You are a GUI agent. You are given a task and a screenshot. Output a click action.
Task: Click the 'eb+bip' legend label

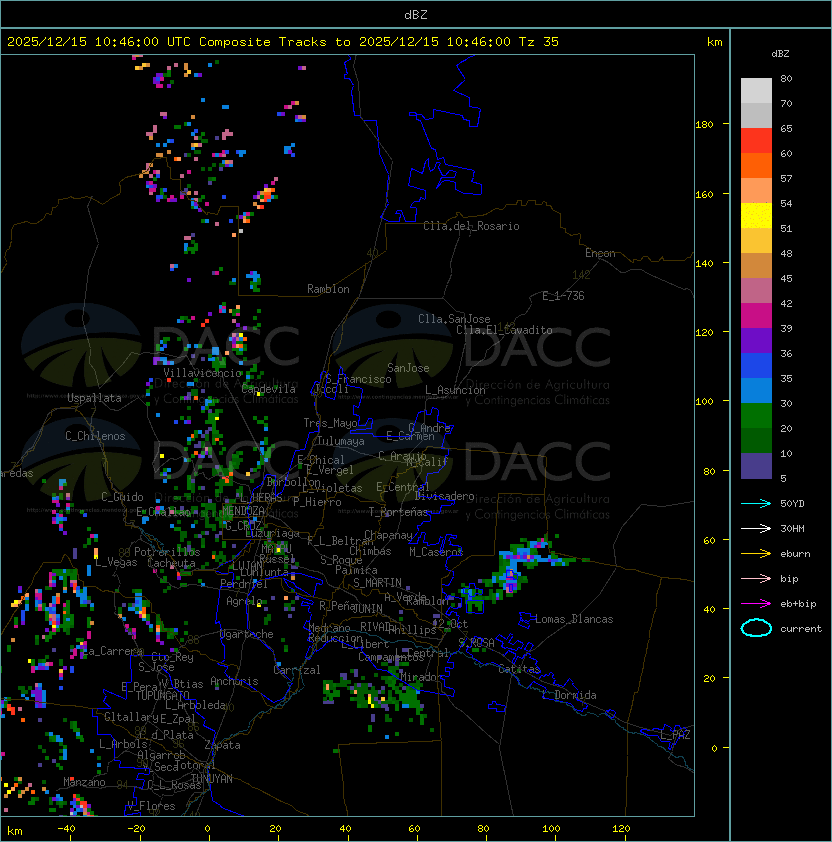coord(798,604)
